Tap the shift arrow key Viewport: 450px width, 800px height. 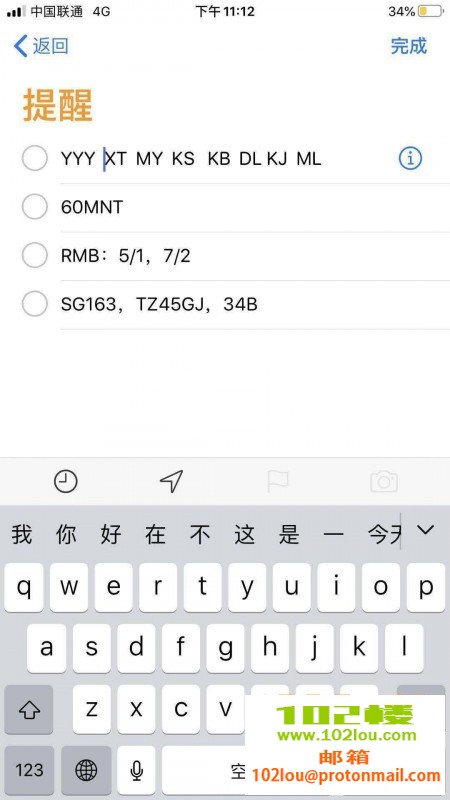point(29,709)
